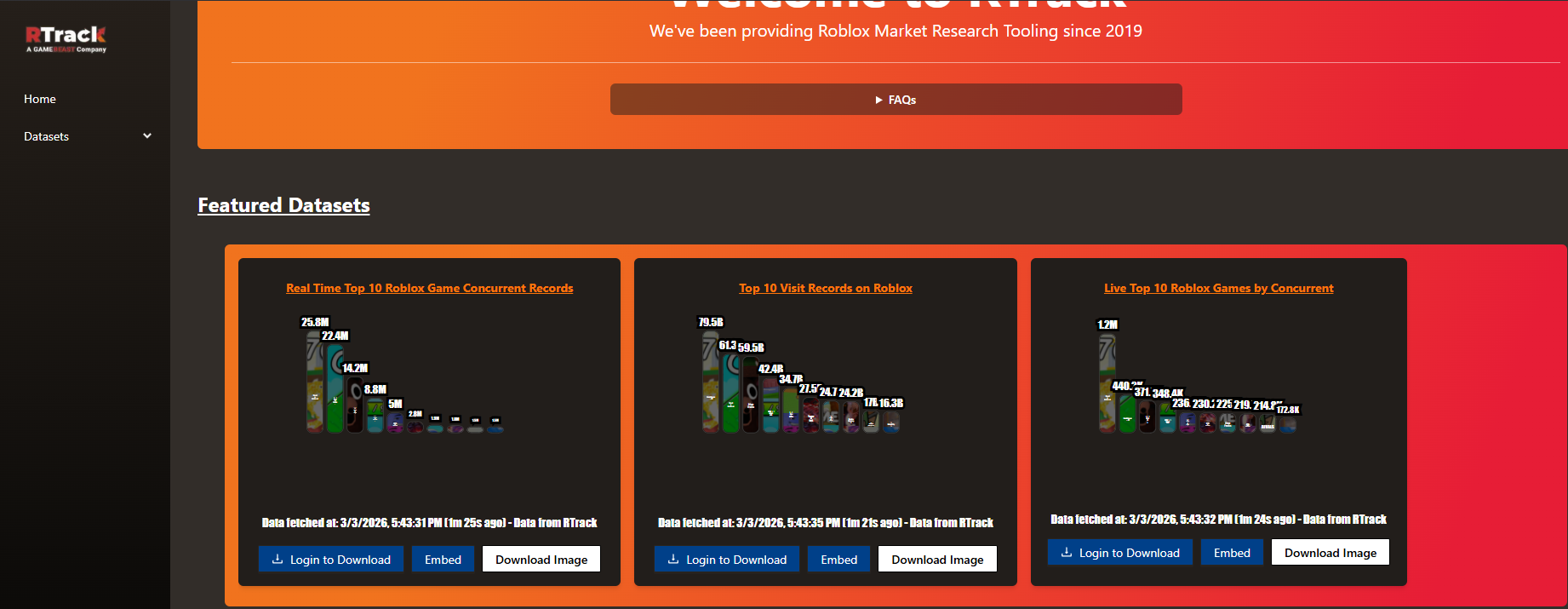1568x609 pixels.
Task: Click Login to Download under Visit Records
Action: point(727,560)
